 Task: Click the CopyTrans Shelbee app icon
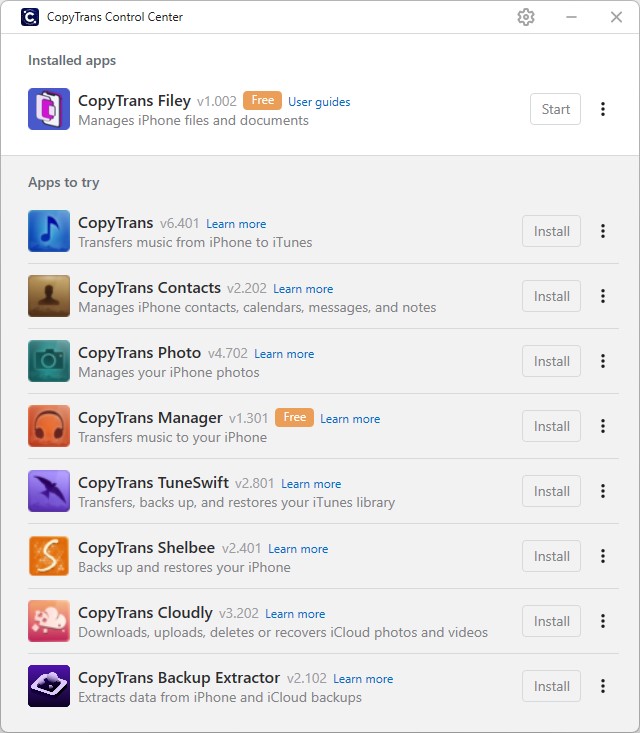tap(49, 556)
